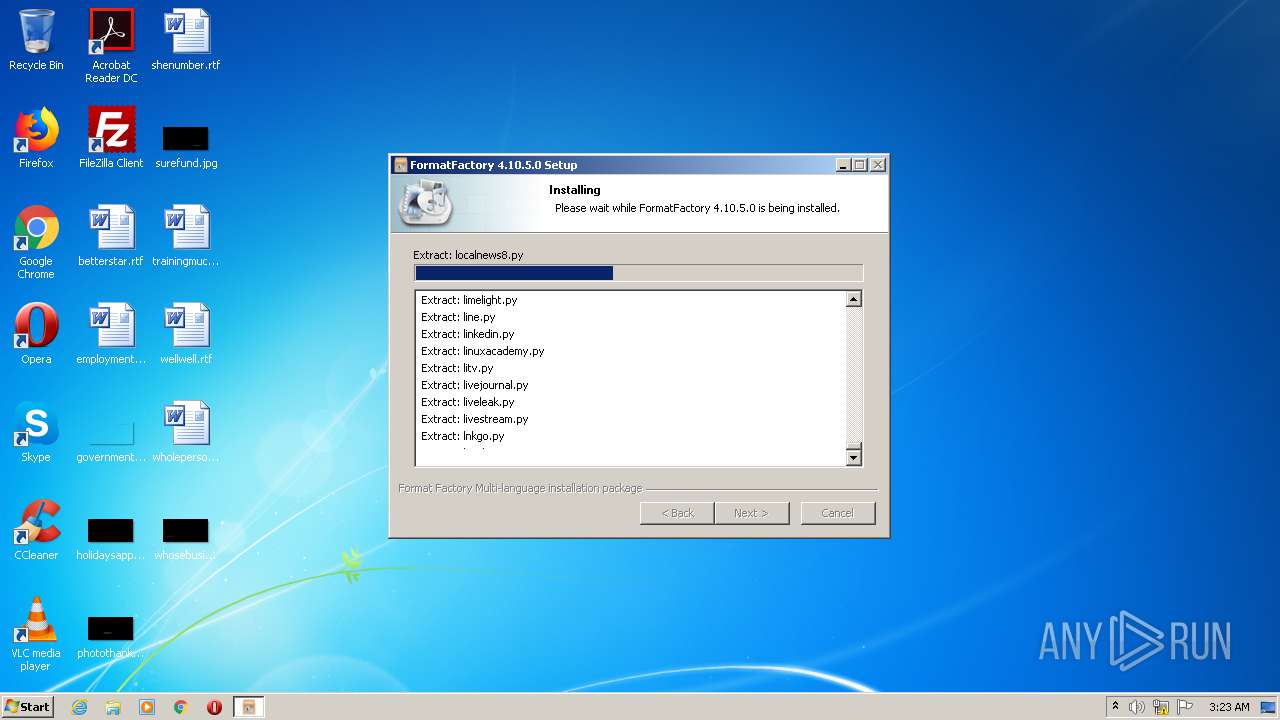Launch CCleaner from desktop
This screenshot has height=720, width=1280.
36,530
